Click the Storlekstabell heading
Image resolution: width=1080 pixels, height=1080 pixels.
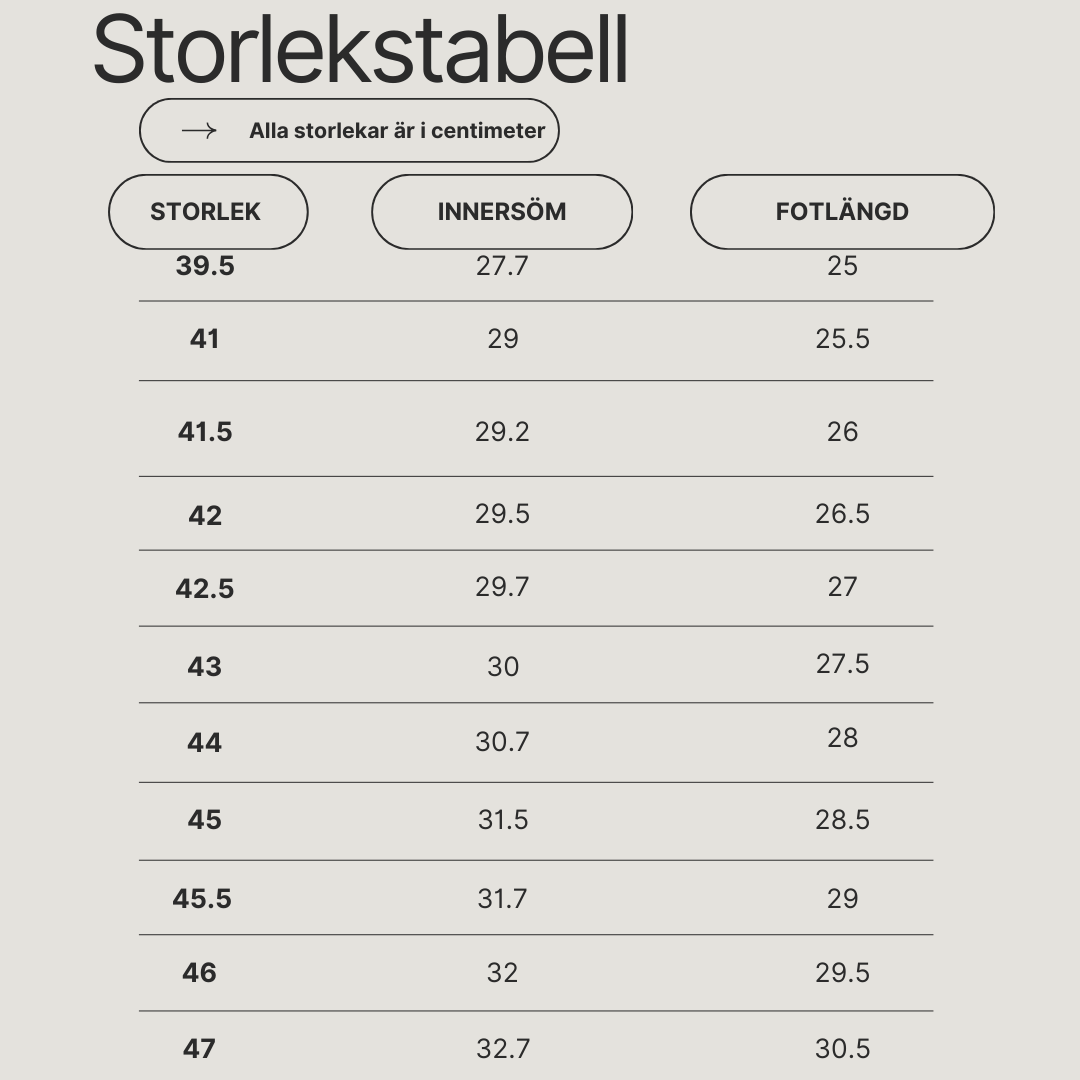pos(361,50)
